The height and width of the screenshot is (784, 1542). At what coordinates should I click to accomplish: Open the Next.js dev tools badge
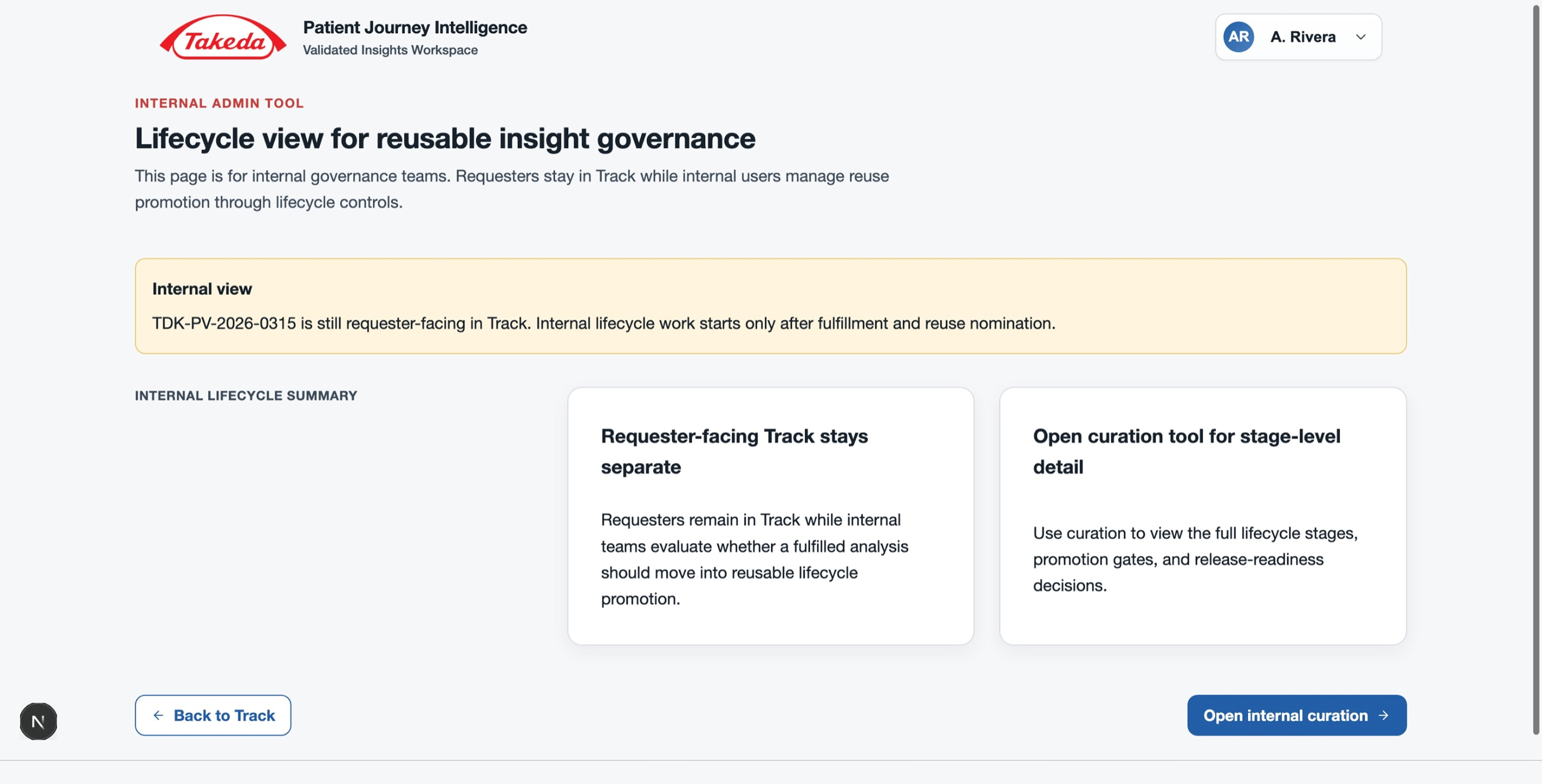38,721
